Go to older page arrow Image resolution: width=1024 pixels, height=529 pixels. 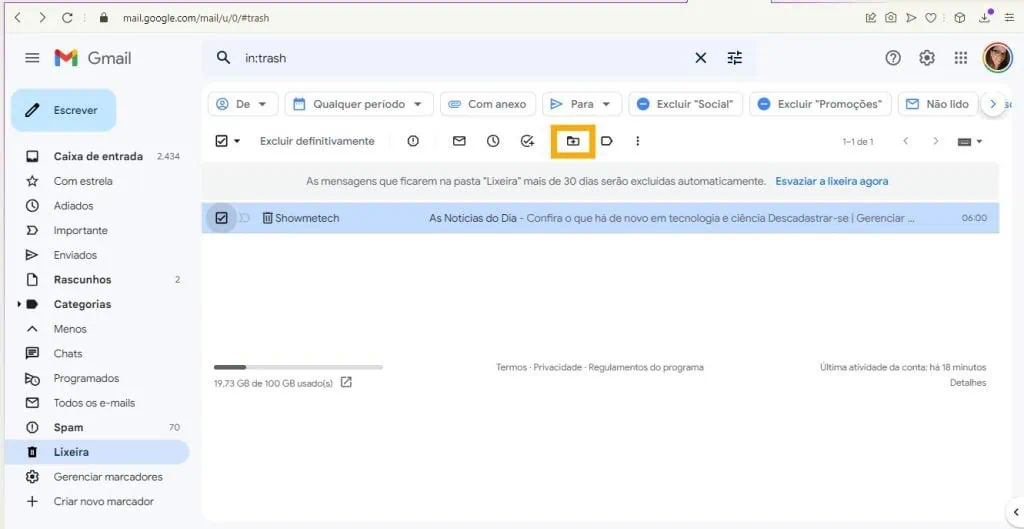coord(936,141)
